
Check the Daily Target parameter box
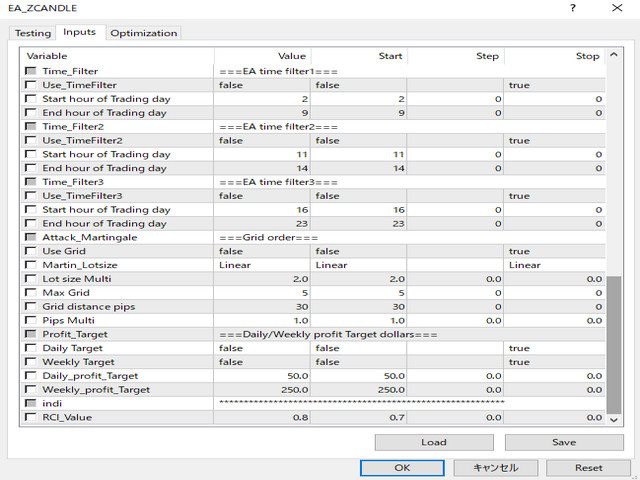(x=30, y=348)
